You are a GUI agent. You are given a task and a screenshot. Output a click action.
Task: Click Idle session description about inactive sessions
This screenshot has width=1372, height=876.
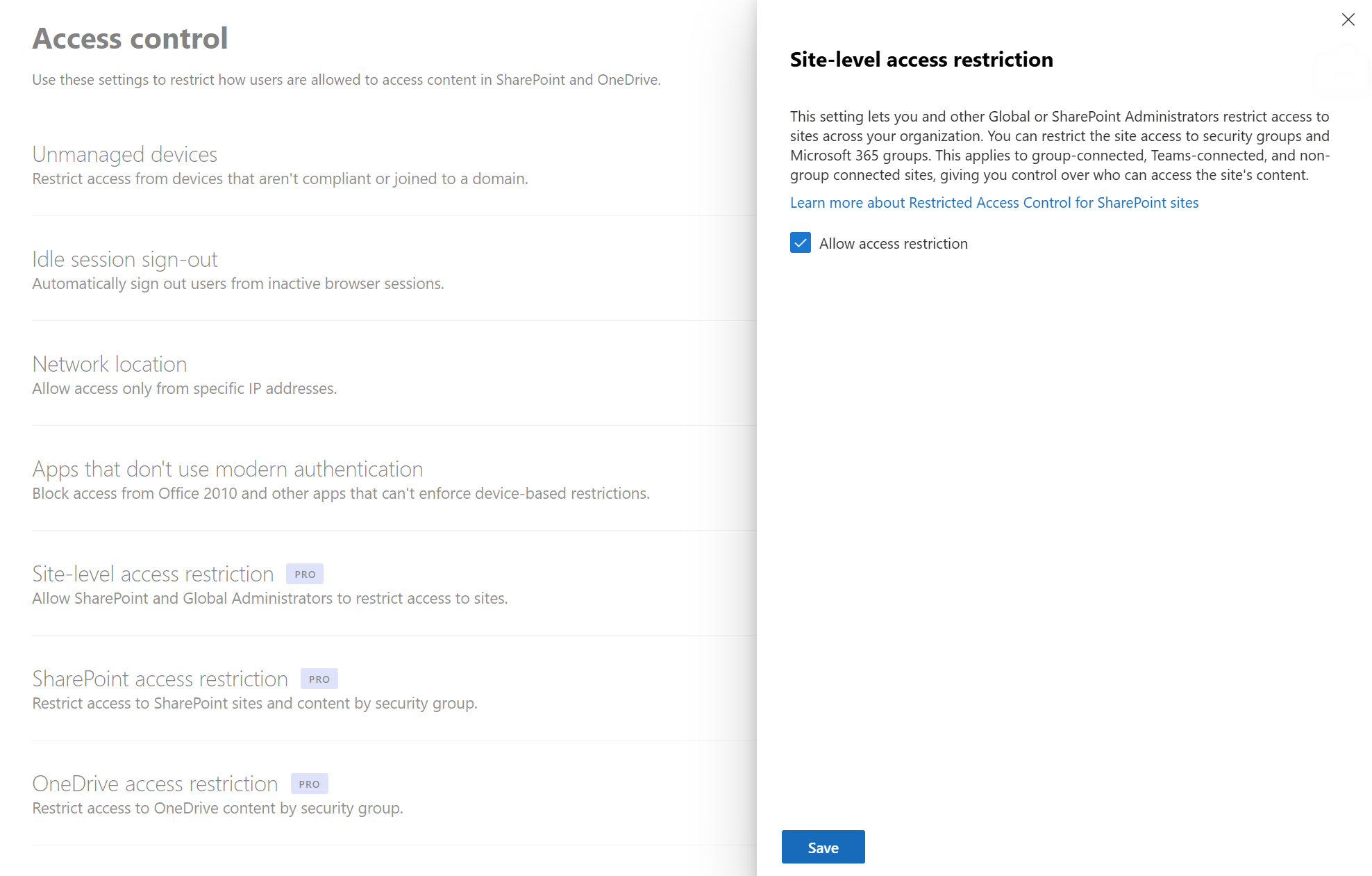click(237, 284)
